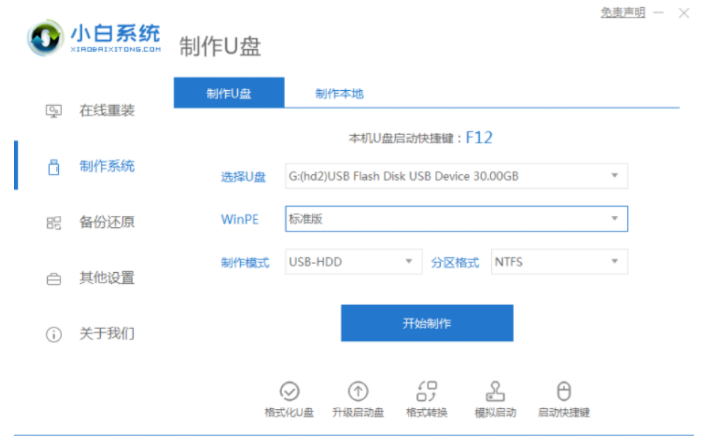The height and width of the screenshot is (436, 718).
Task: Select the 格式转换 icon
Action: pyautogui.click(x=426, y=391)
